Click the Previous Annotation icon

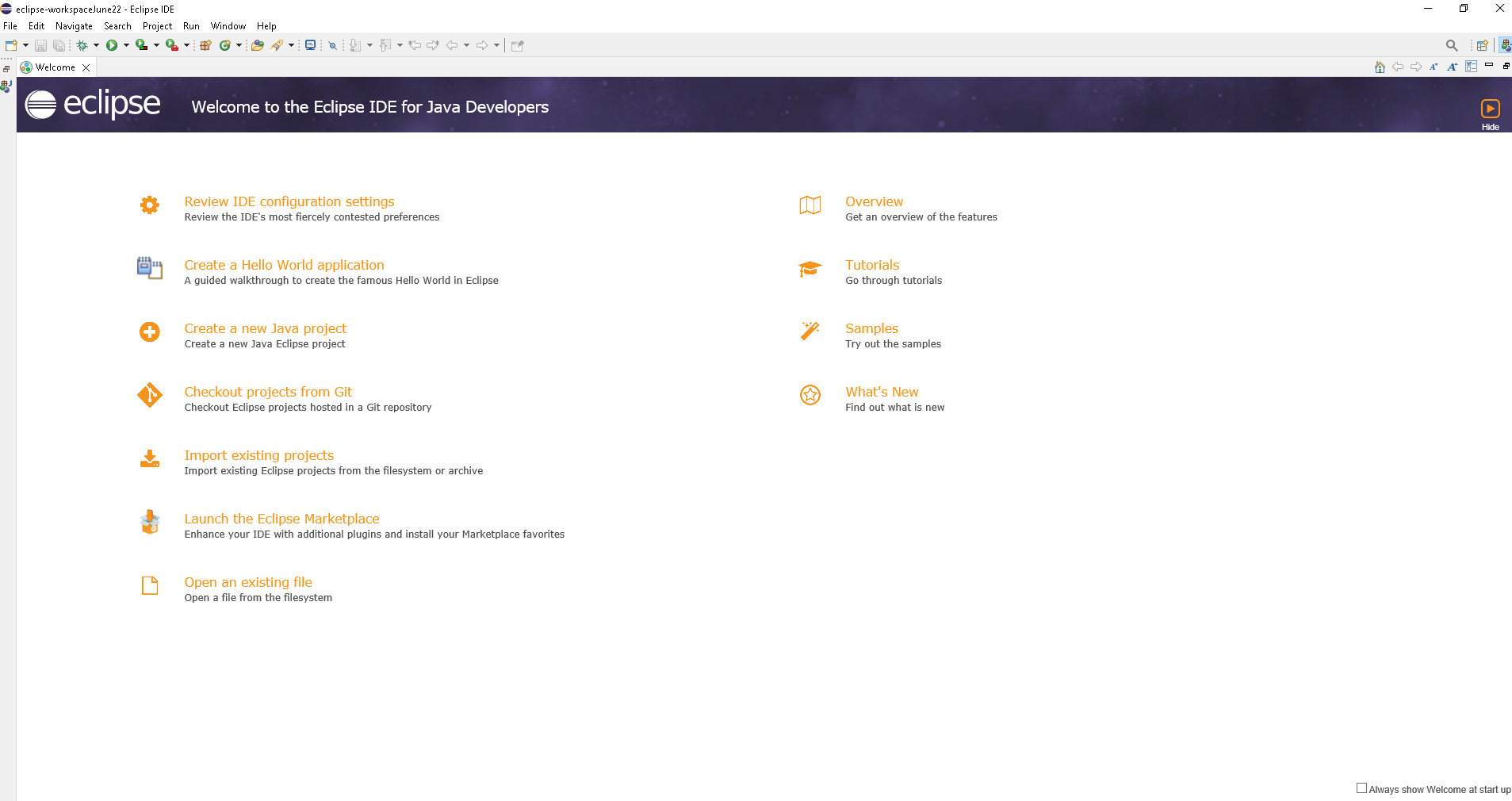(385, 45)
